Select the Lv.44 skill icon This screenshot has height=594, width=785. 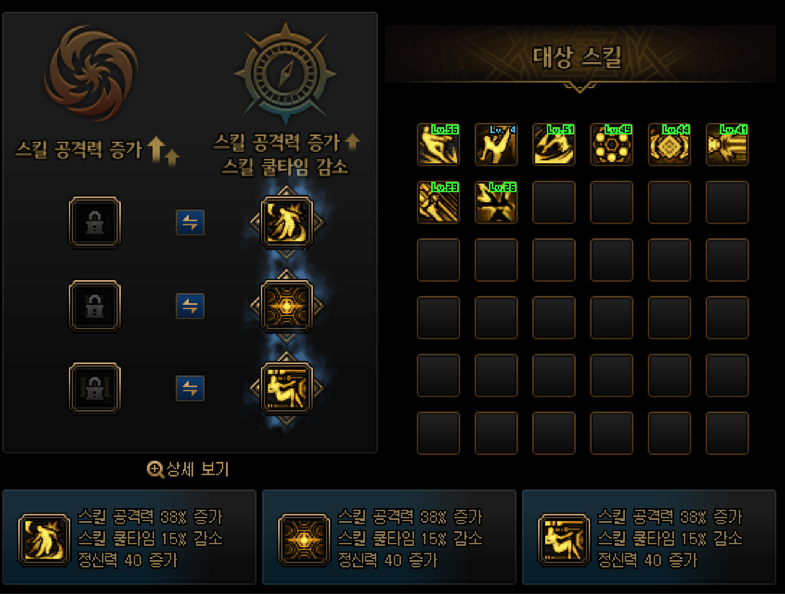669,145
